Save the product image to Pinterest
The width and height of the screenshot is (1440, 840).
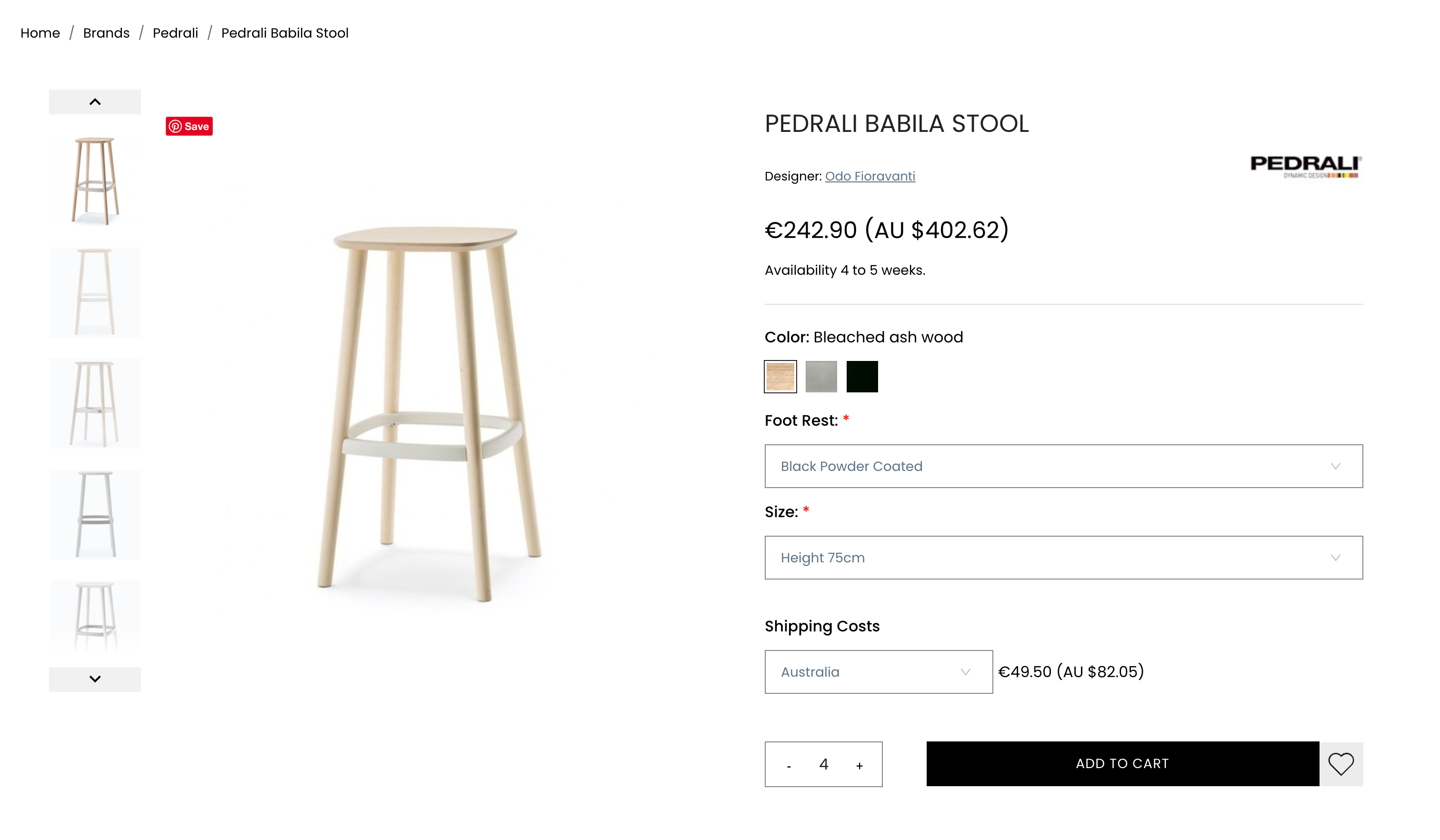(189, 126)
